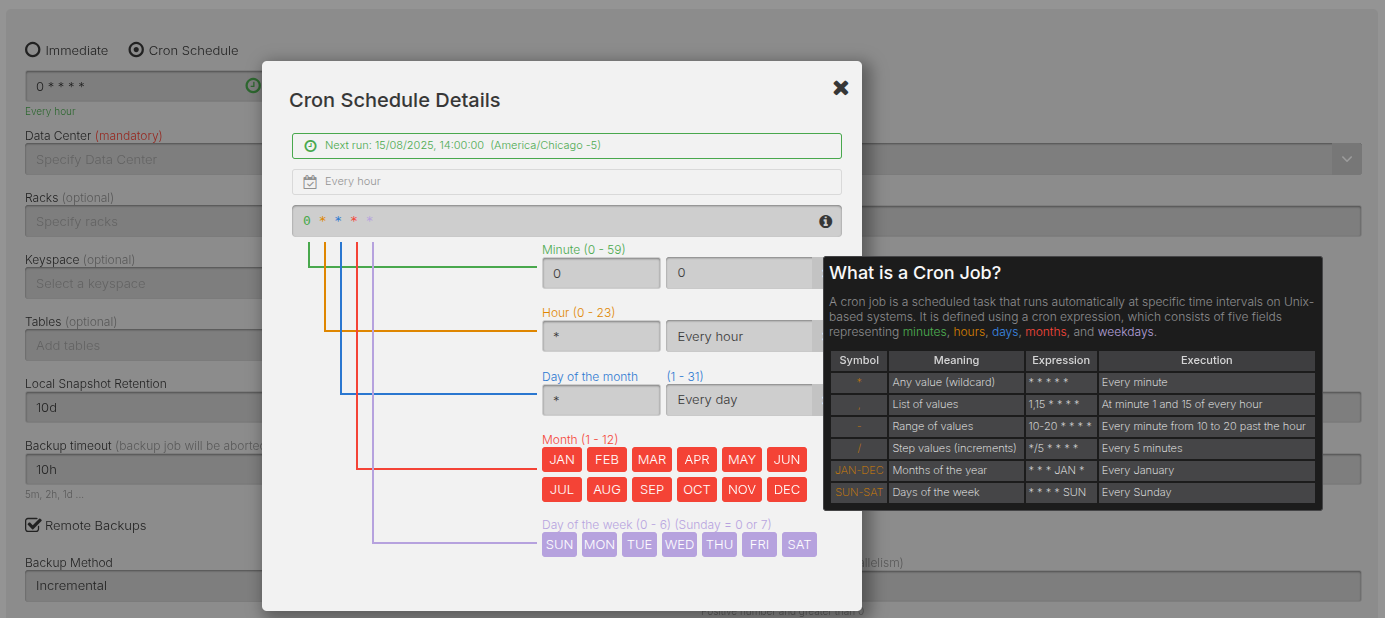Toggle the SUN weekday button

coord(559,545)
